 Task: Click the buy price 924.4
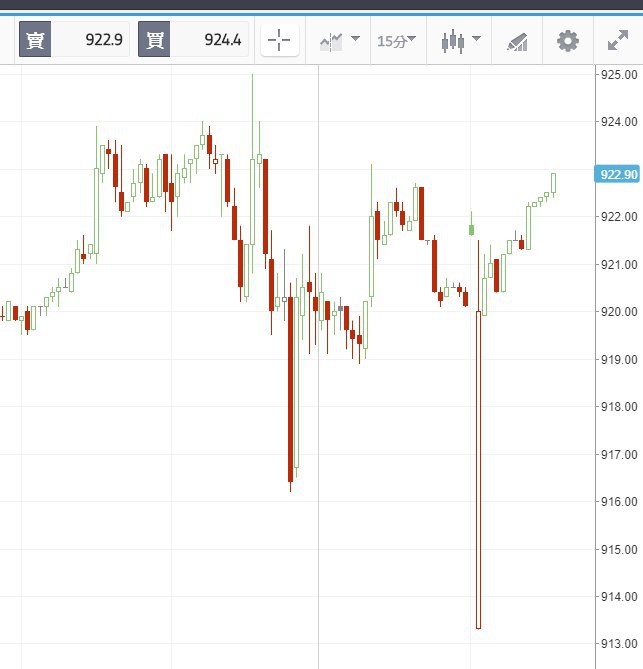223,40
